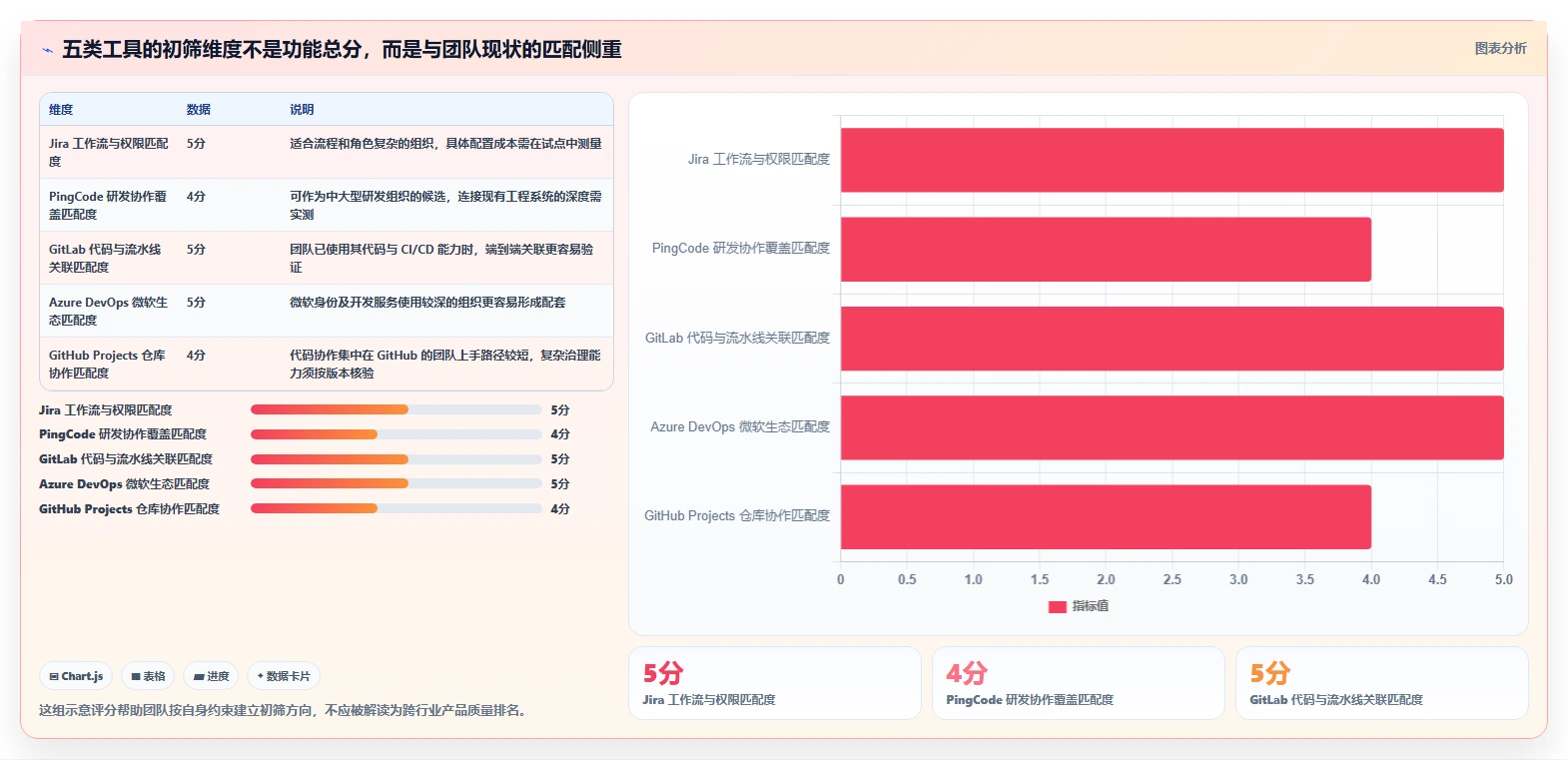Click the Chart.js tag
The width and height of the screenshot is (1568, 760).
point(76,676)
